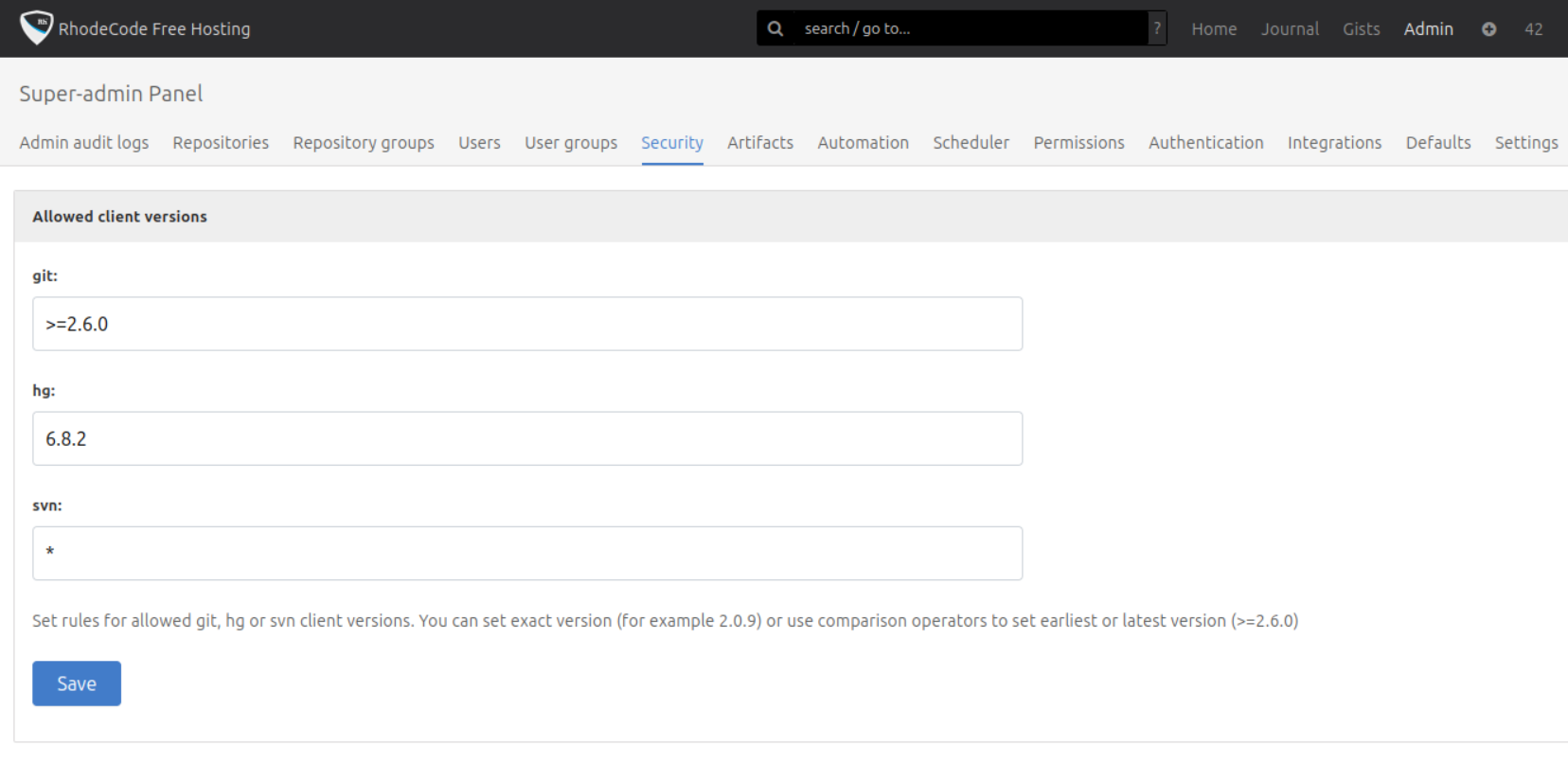Click the plus create icon in header
1568x763 pixels.
(1488, 29)
